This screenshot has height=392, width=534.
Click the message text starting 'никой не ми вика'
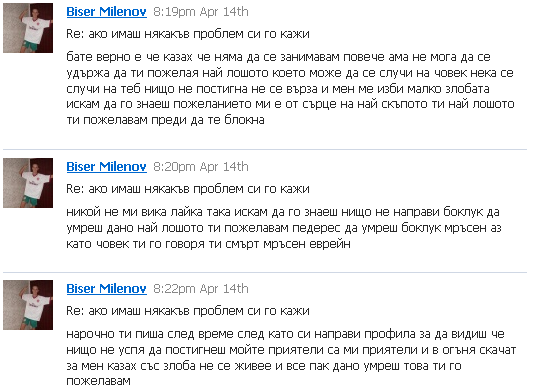click(x=284, y=228)
